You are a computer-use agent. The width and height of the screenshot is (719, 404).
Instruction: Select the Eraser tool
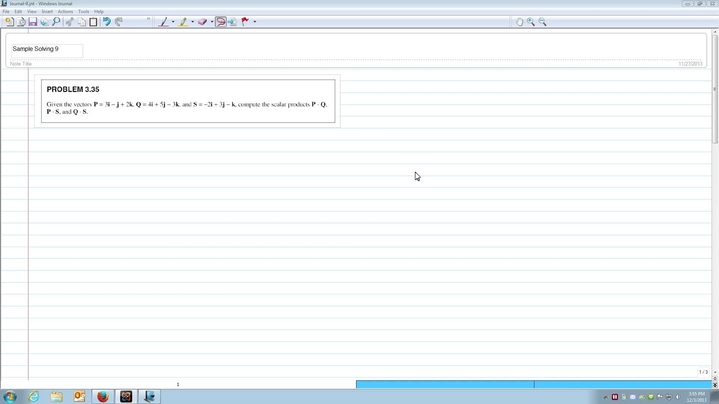click(x=203, y=21)
